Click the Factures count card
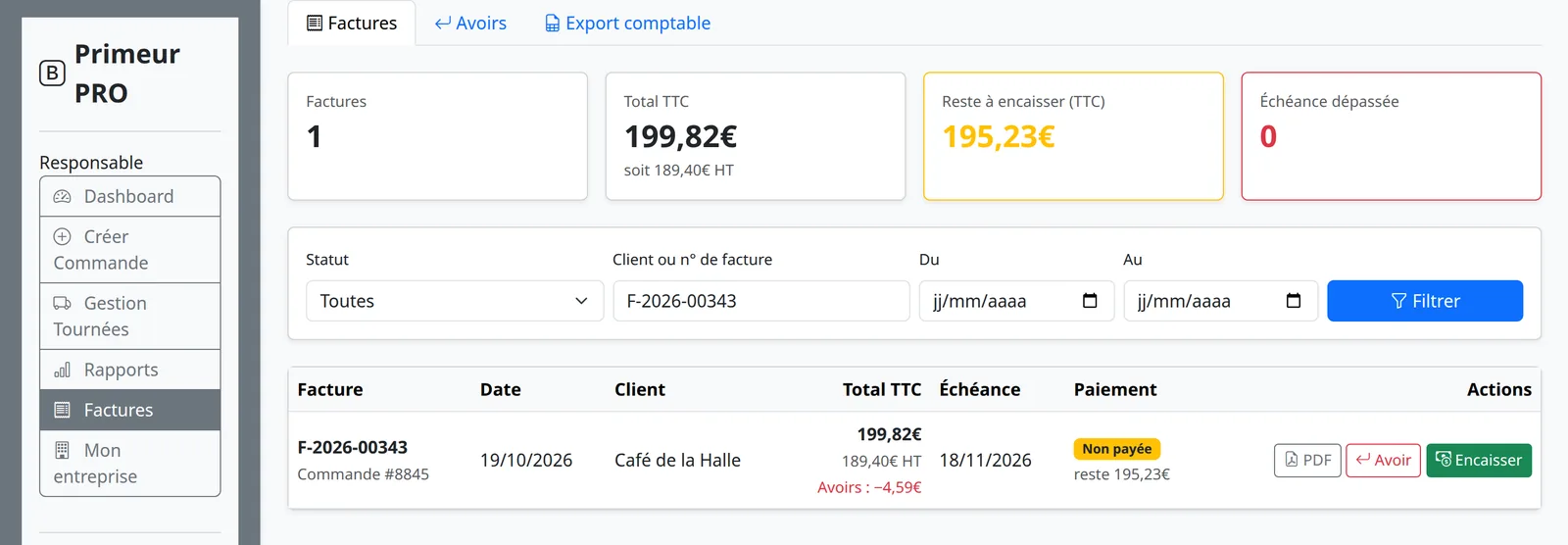The image size is (1568, 545). click(438, 136)
